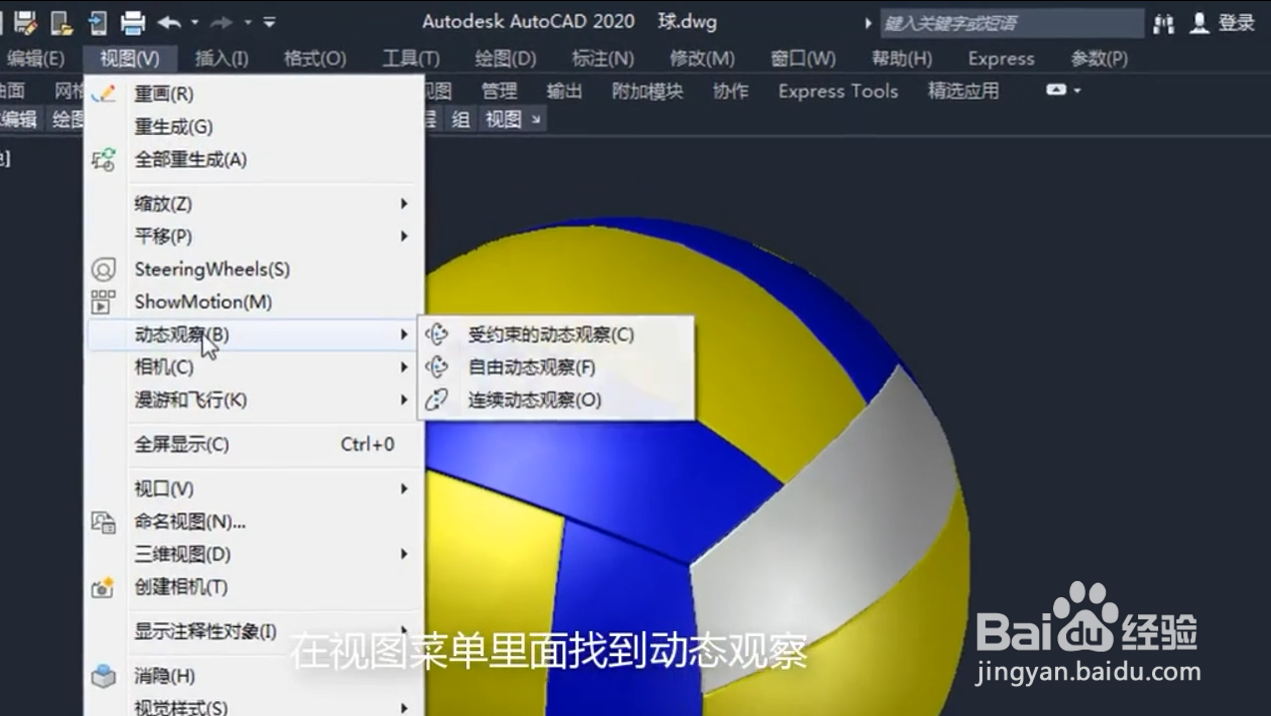The height and width of the screenshot is (716, 1271).
Task: Click the ribbon minimize toggle icon
Action: click(x=1056, y=90)
